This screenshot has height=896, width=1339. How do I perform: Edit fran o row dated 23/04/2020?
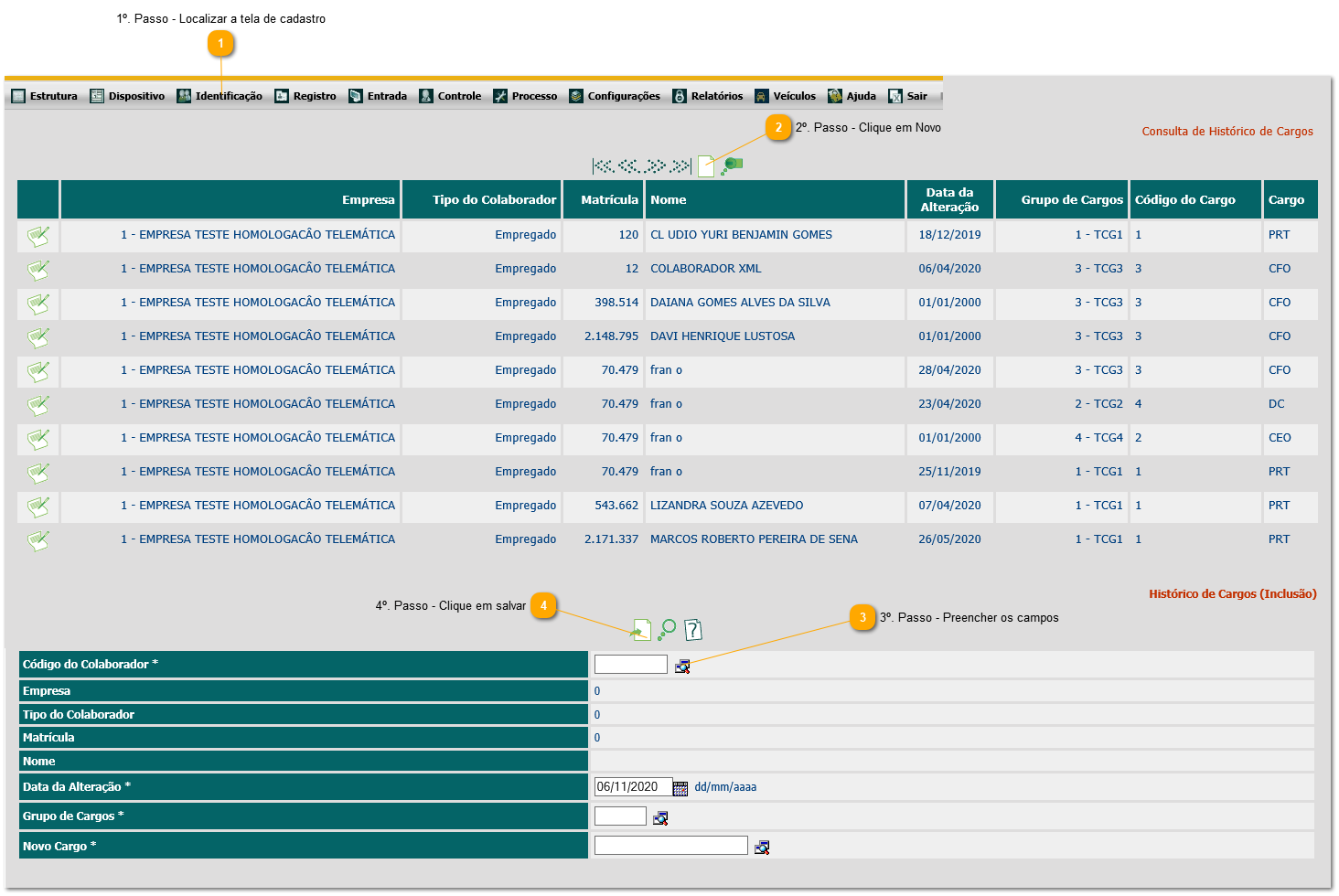click(x=37, y=405)
